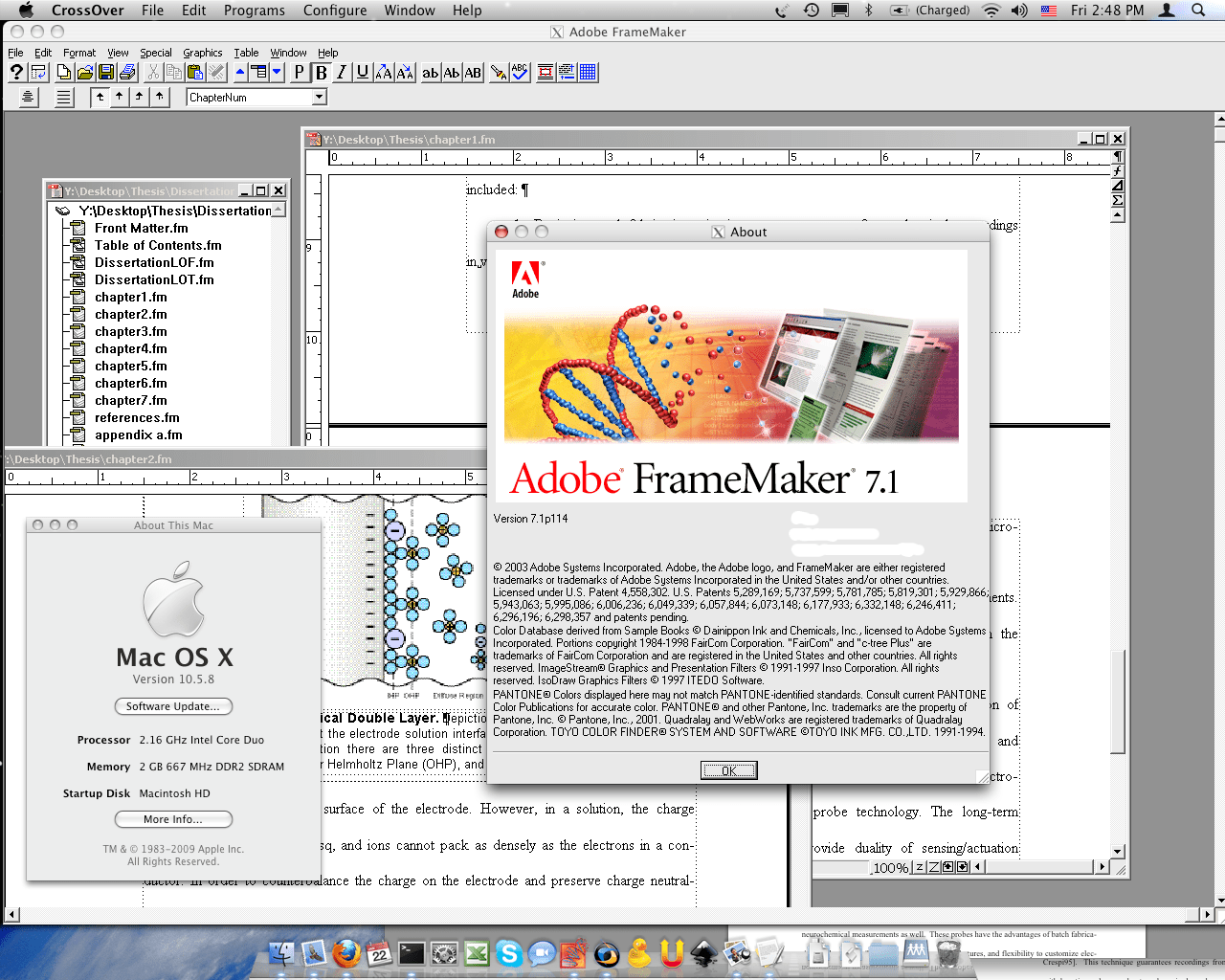The width and height of the screenshot is (1225, 980).
Task: Toggle Bold formatting in toolbar
Action: coord(321,72)
